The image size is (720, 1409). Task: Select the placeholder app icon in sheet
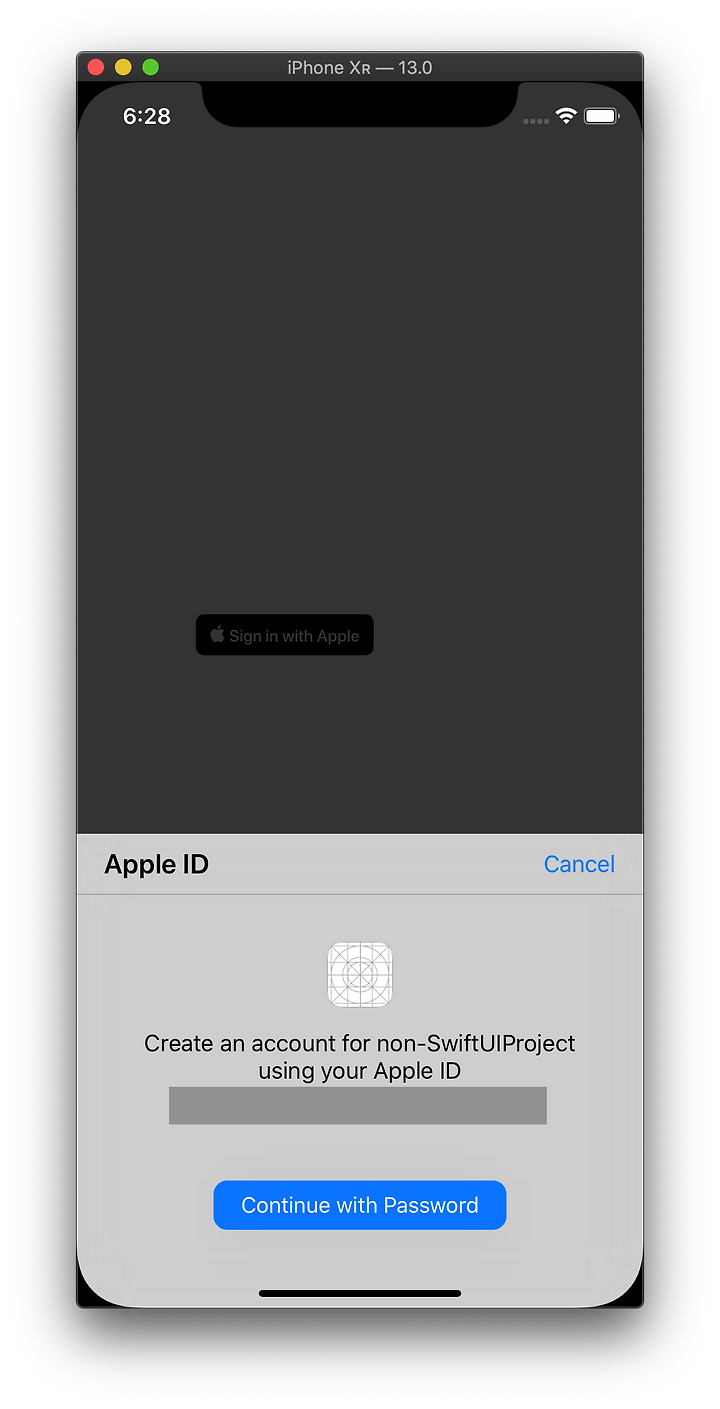[x=360, y=975]
